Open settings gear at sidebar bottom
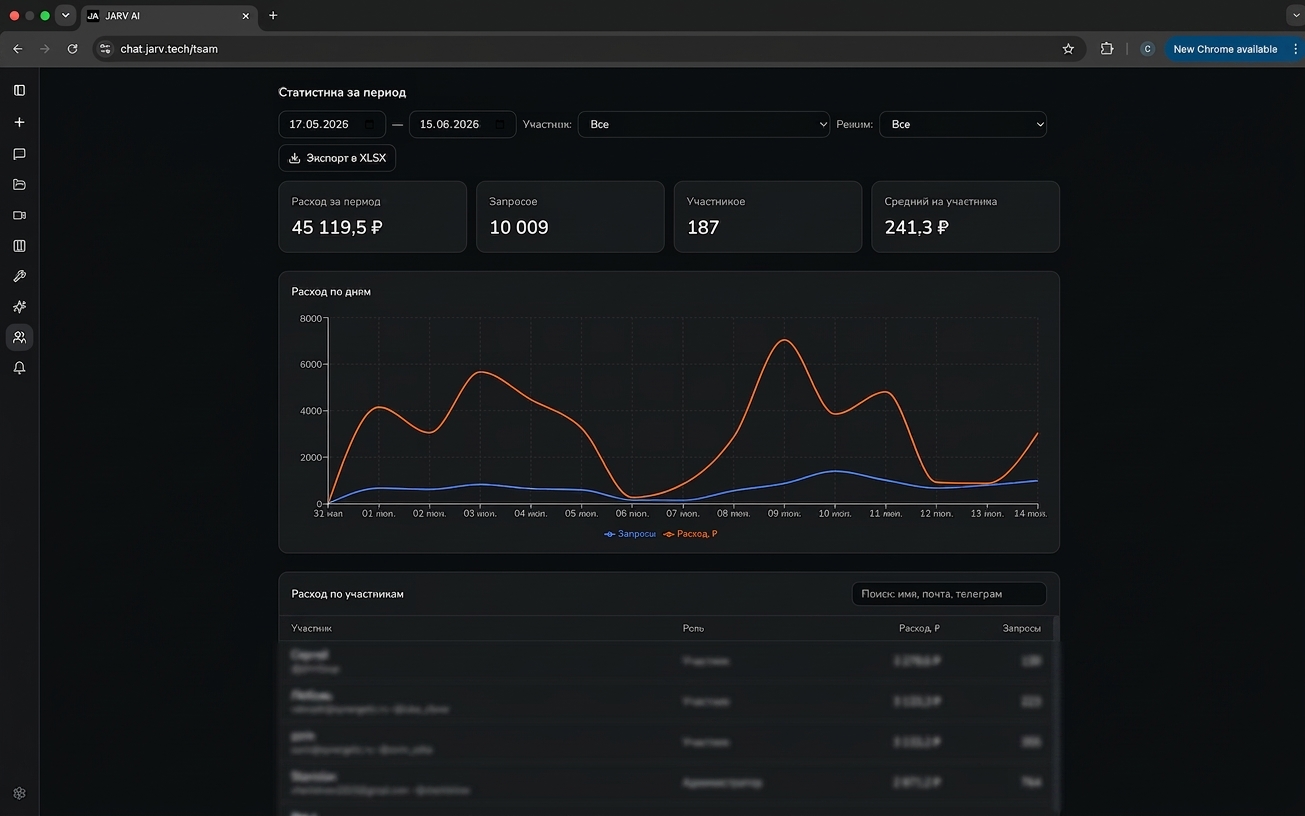The image size is (1305, 816). click(19, 793)
